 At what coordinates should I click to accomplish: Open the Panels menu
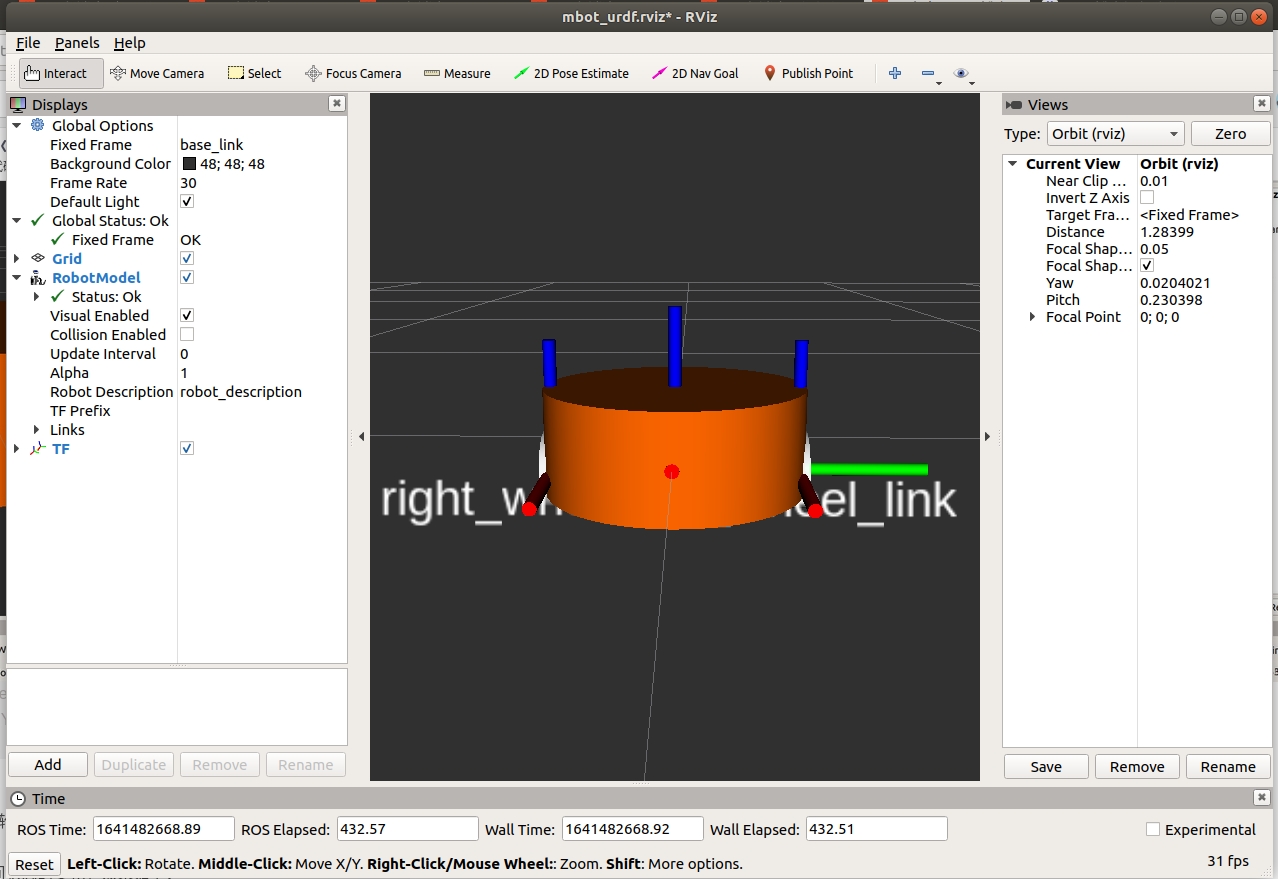tap(77, 43)
